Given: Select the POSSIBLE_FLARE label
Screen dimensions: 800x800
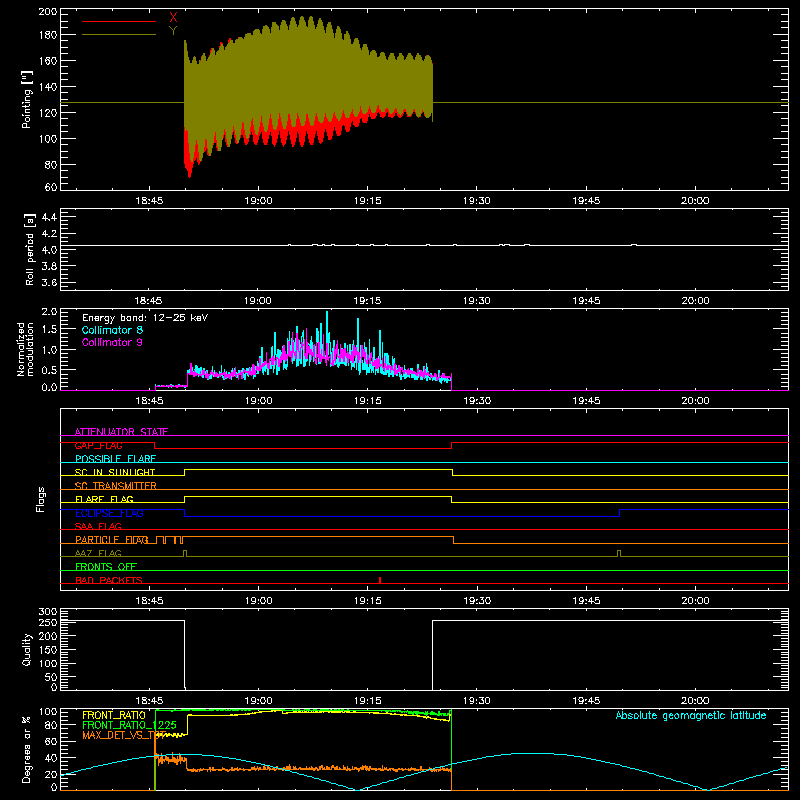Looking at the screenshot, I should (115, 459).
